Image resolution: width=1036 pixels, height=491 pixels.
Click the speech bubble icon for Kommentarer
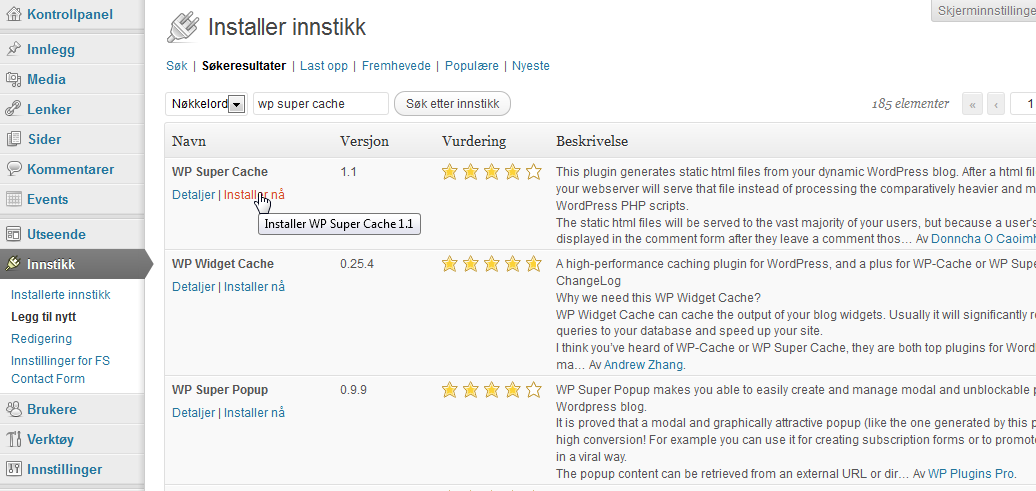tap(13, 169)
